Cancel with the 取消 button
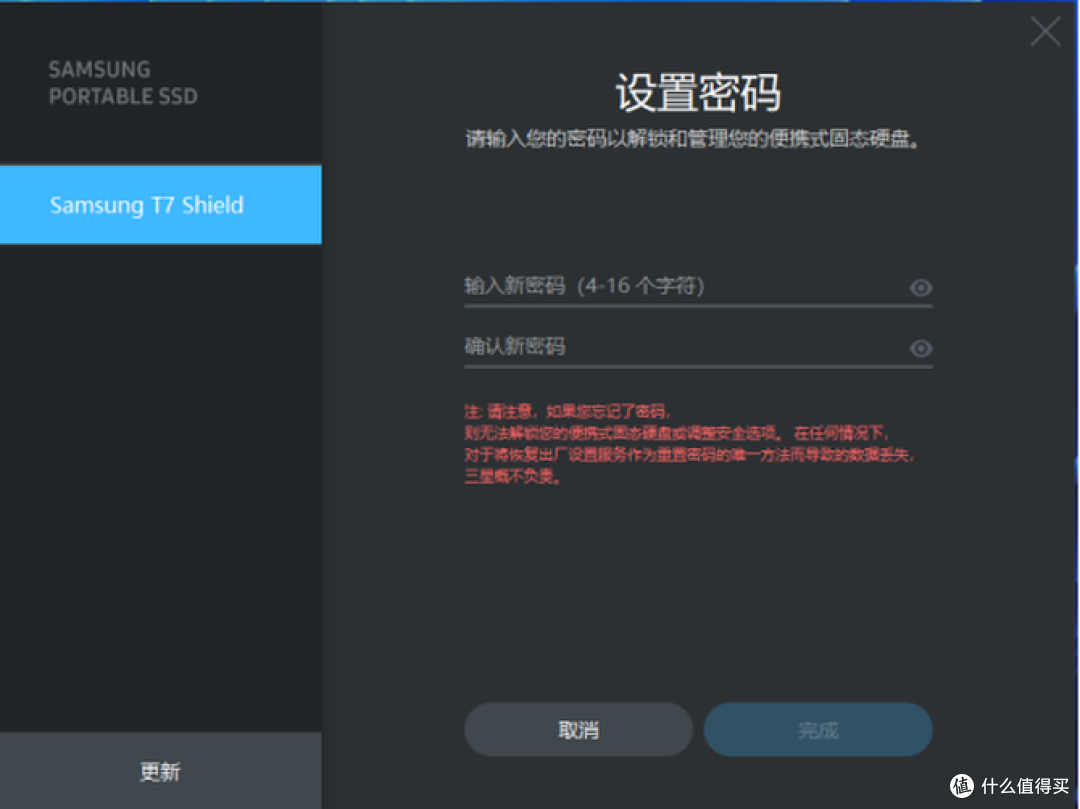The image size is (1080, 809). (x=578, y=729)
